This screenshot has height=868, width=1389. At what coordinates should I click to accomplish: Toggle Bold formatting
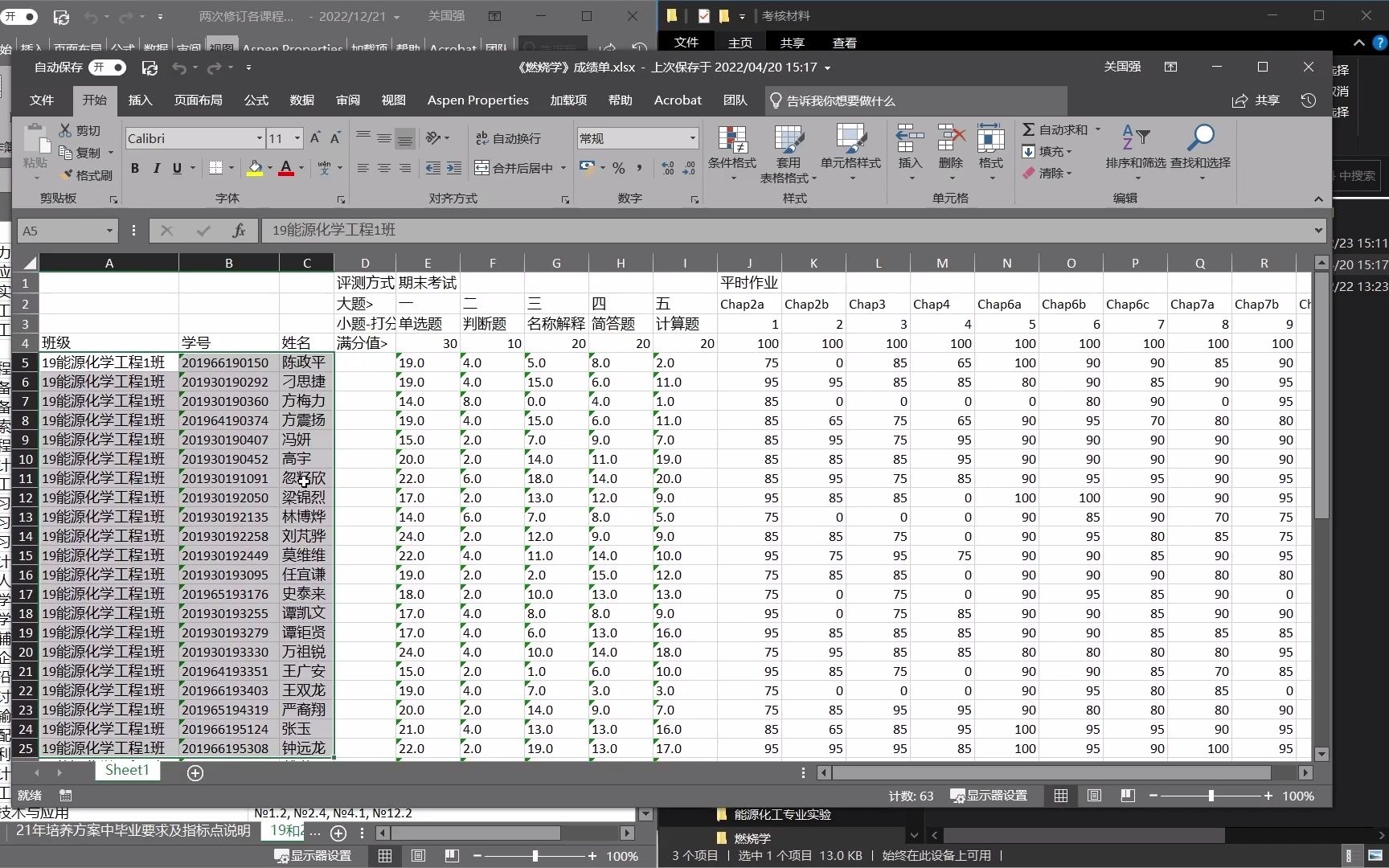pos(135,168)
